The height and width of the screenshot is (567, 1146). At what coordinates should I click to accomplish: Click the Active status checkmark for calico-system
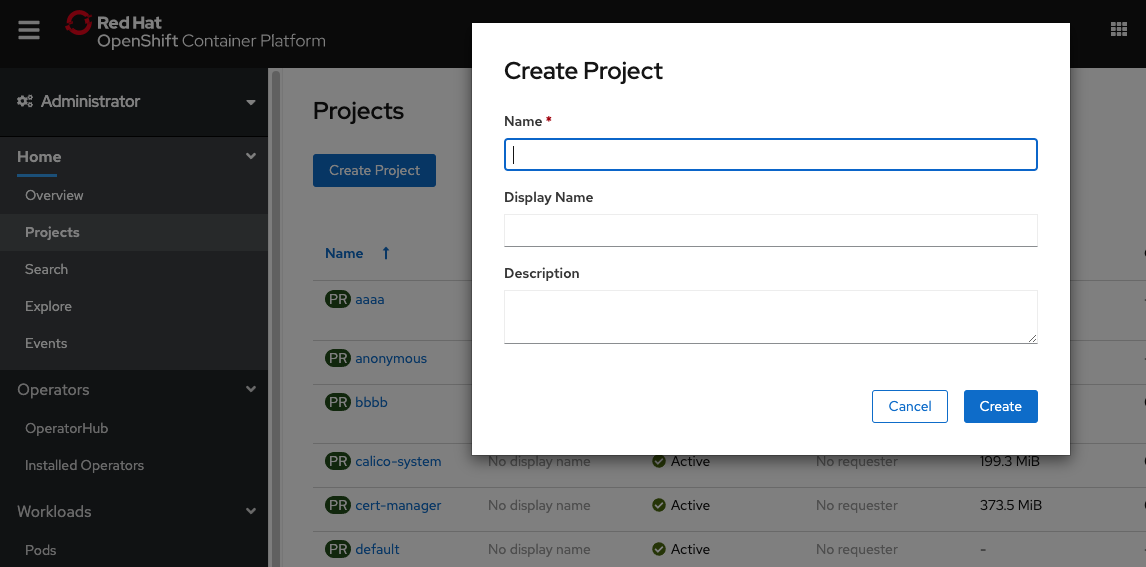point(659,461)
